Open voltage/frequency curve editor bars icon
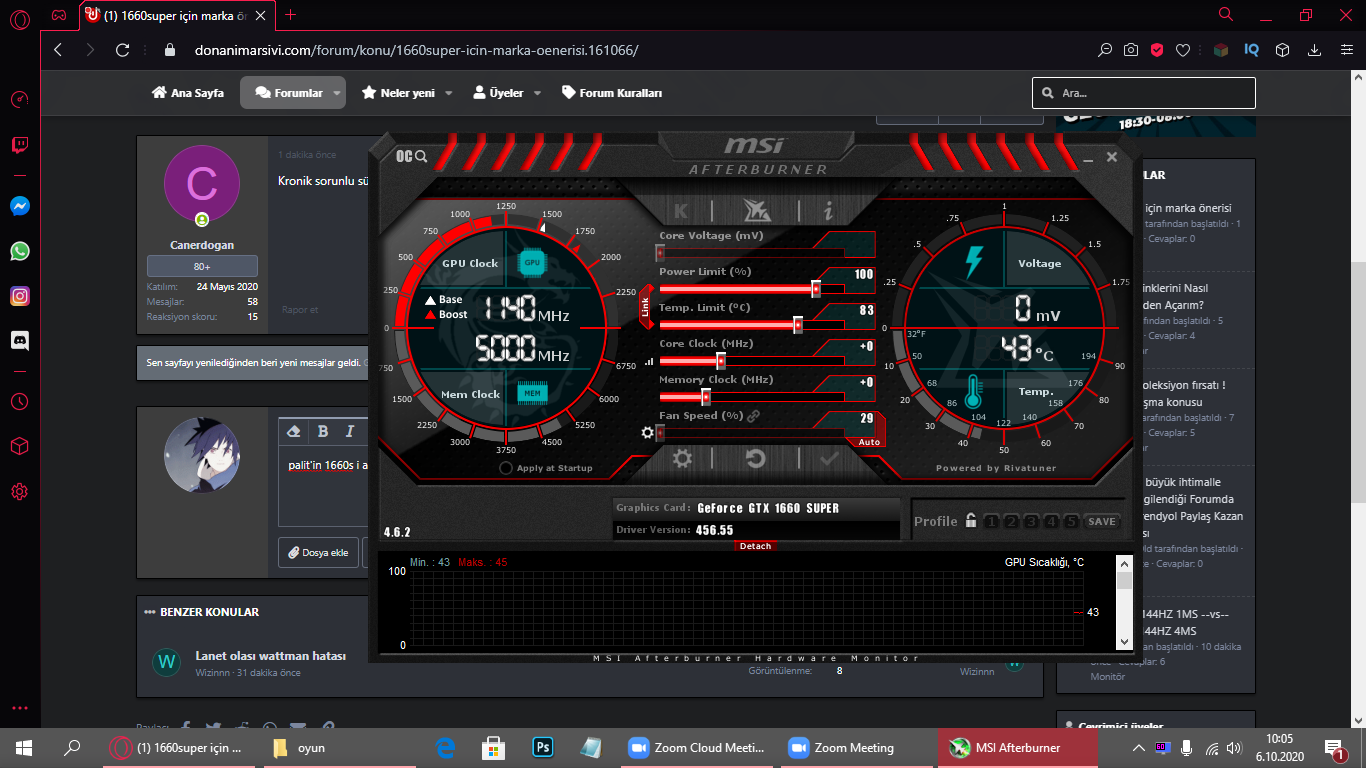The width and height of the screenshot is (1366, 768). pos(649,361)
